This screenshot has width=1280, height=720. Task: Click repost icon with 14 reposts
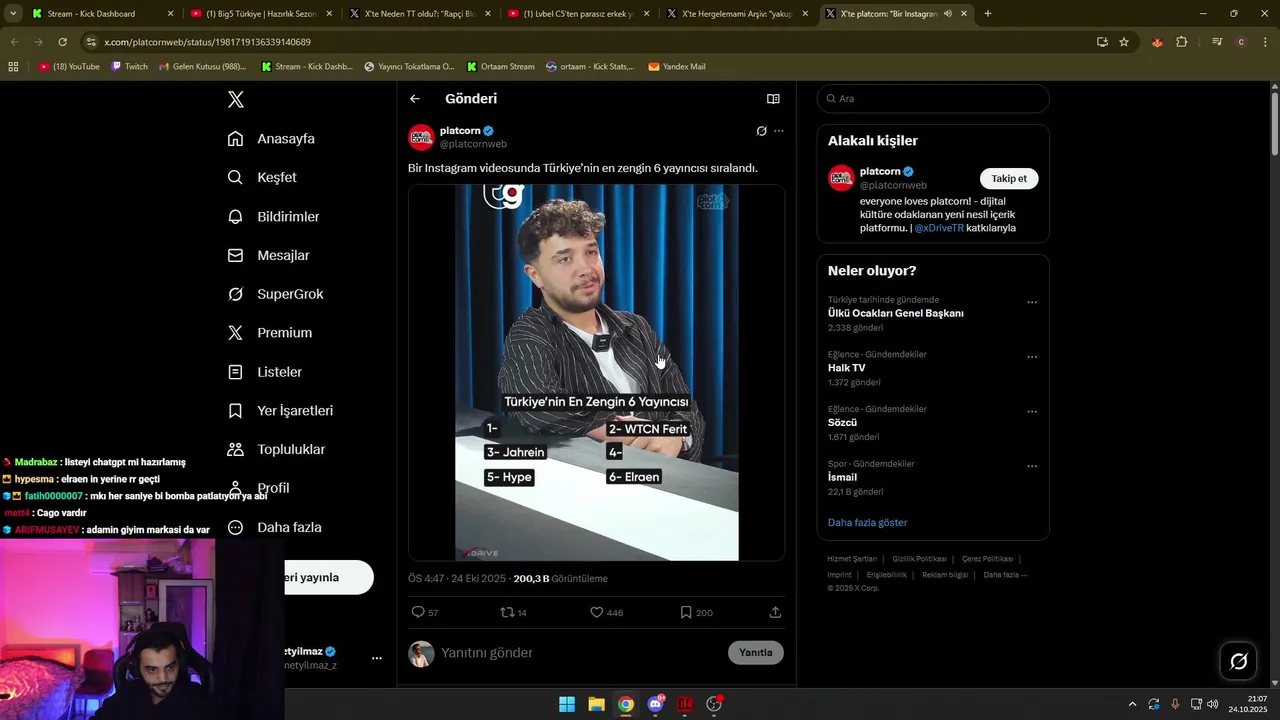[x=514, y=612]
